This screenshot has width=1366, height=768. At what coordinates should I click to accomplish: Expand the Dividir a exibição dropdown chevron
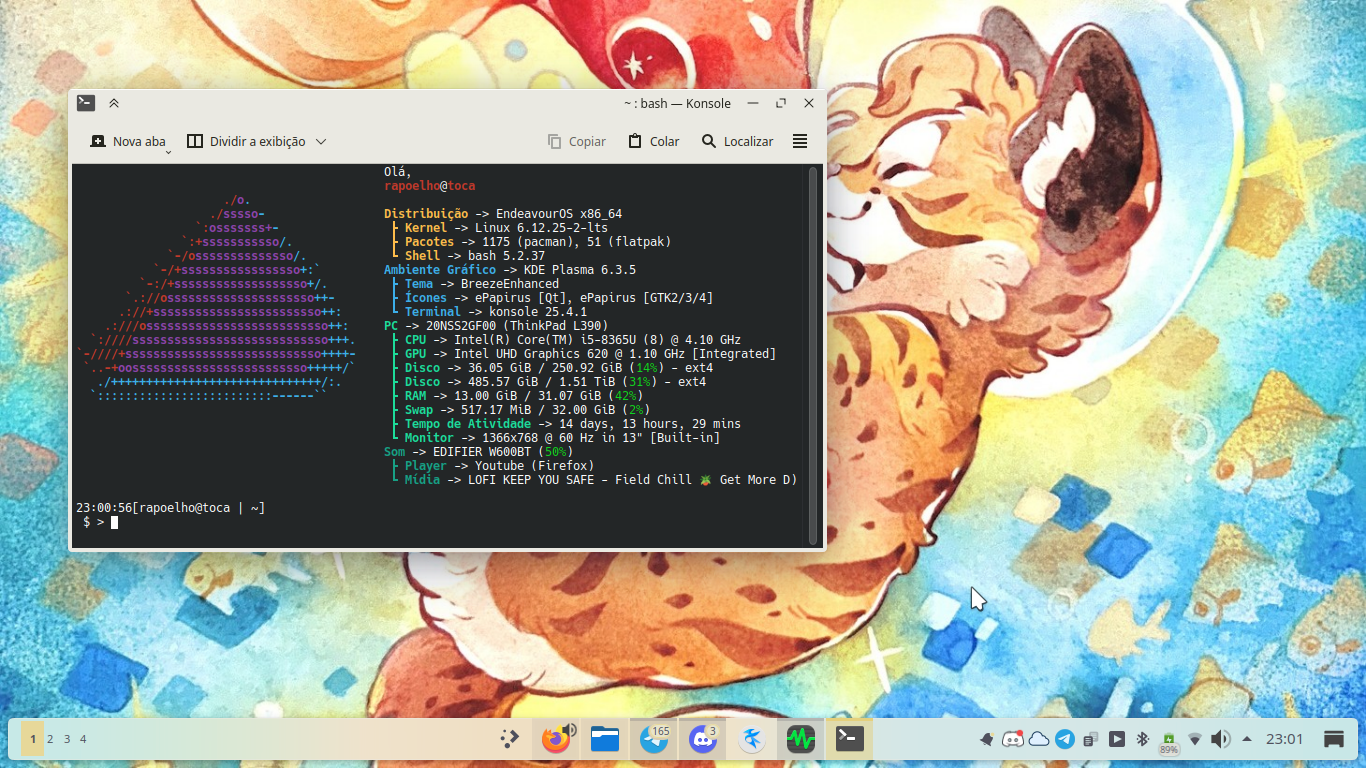click(x=321, y=141)
